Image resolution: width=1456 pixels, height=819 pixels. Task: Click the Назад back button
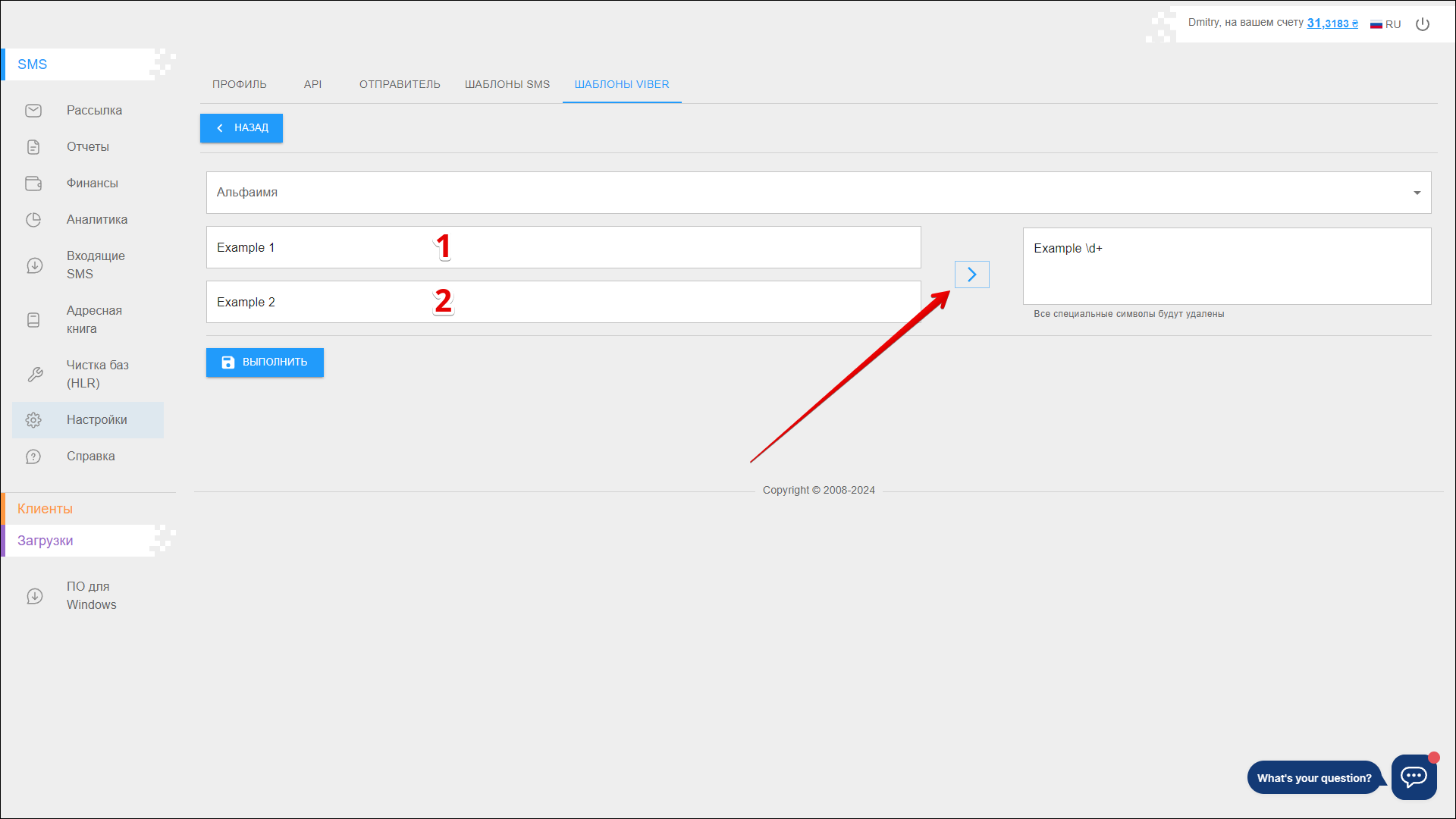click(x=241, y=128)
